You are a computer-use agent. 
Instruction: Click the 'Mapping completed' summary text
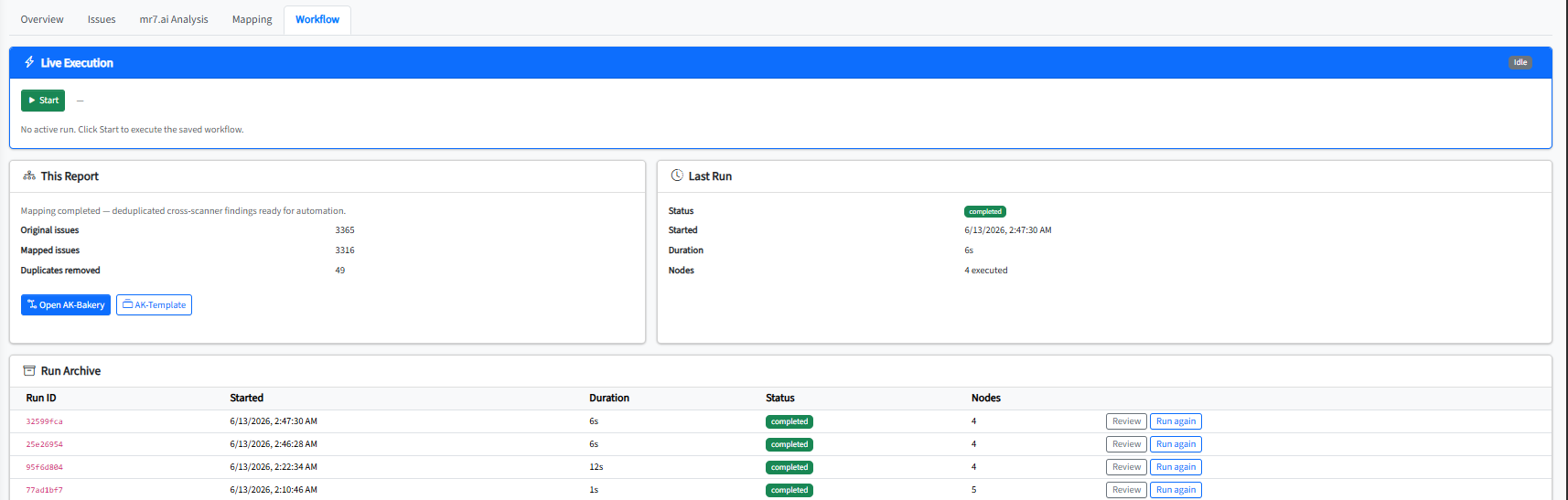[183, 211]
